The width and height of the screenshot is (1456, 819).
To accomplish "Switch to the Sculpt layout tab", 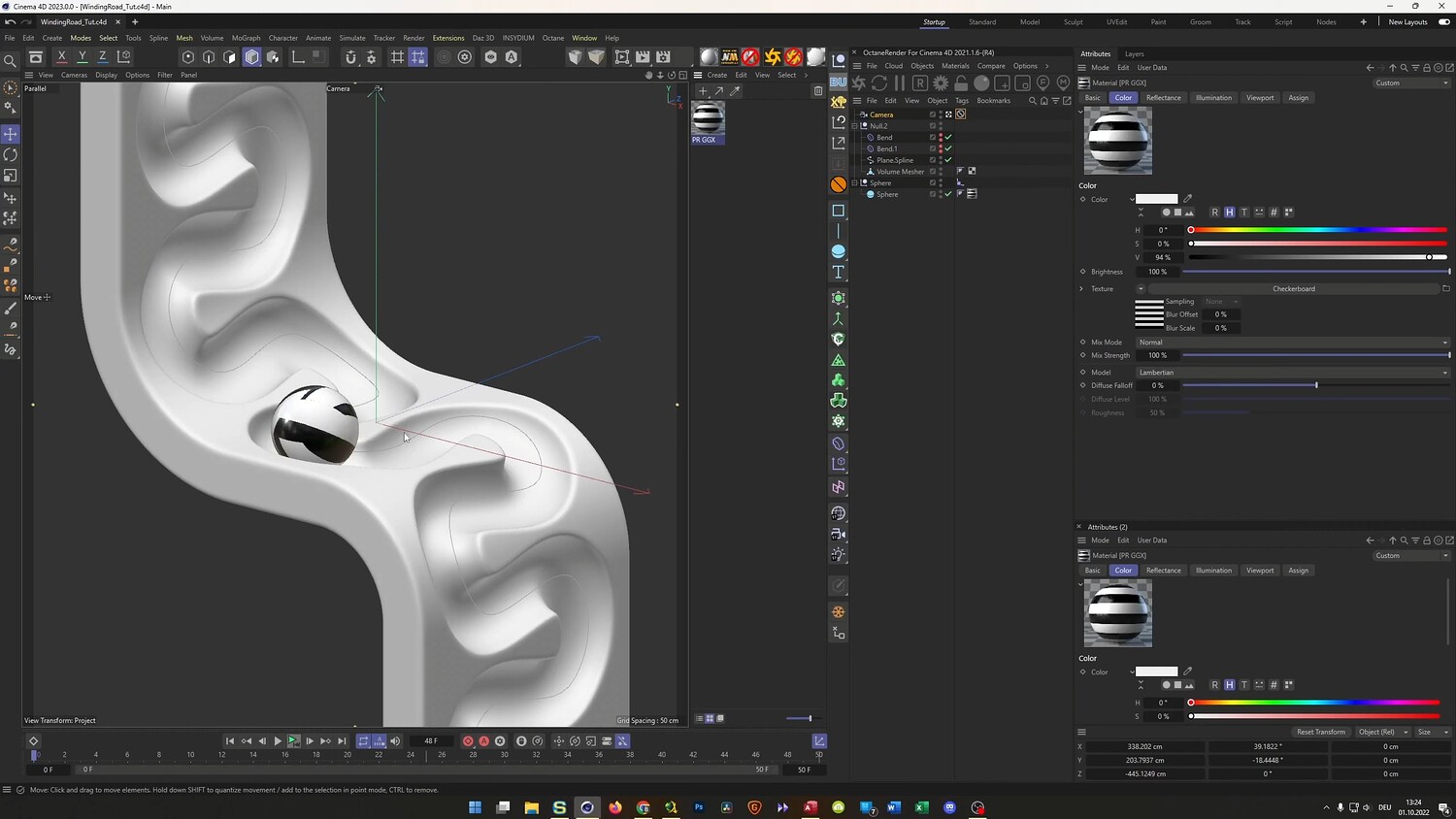I will pos(1073,22).
